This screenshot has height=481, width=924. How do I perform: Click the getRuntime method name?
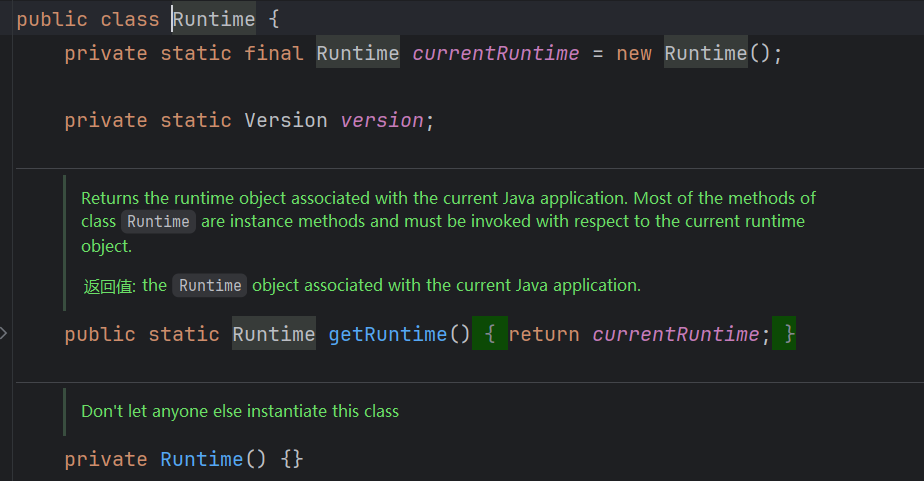pyautogui.click(x=388, y=334)
